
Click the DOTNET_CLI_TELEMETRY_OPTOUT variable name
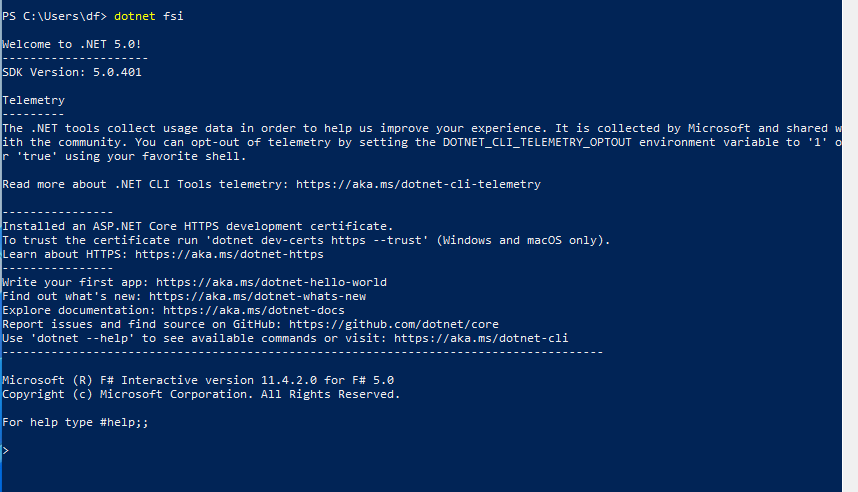pyautogui.click(x=537, y=142)
